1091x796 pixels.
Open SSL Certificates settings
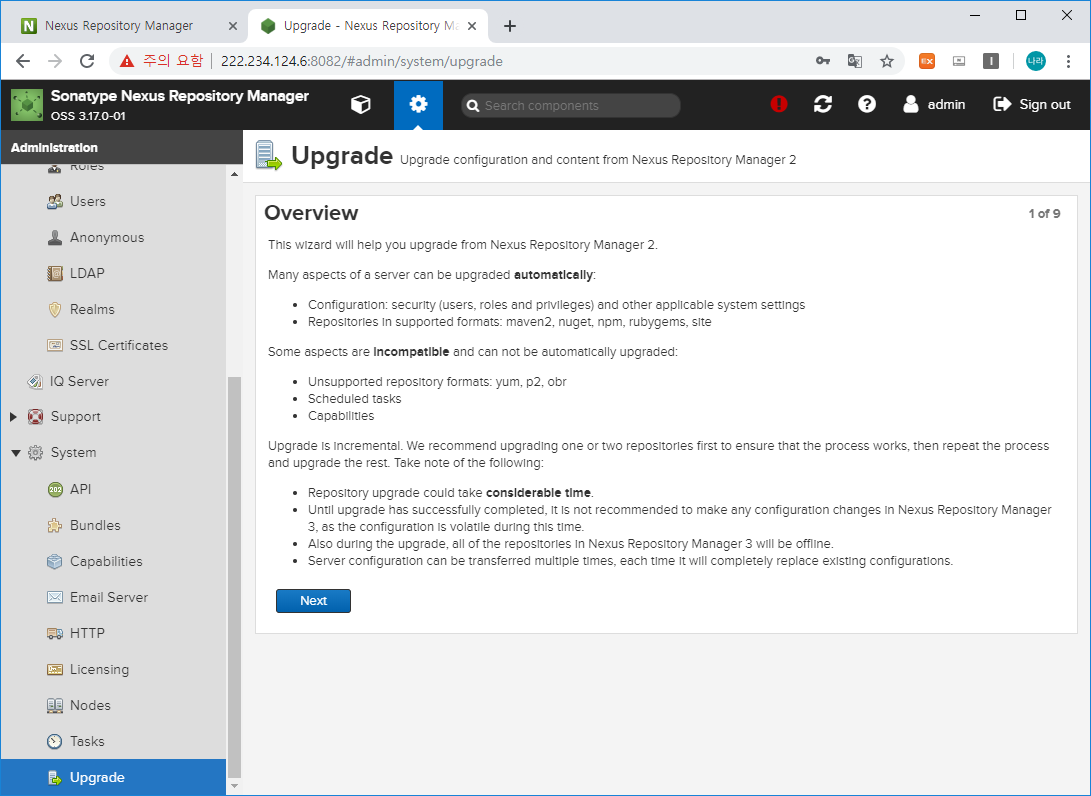(119, 345)
